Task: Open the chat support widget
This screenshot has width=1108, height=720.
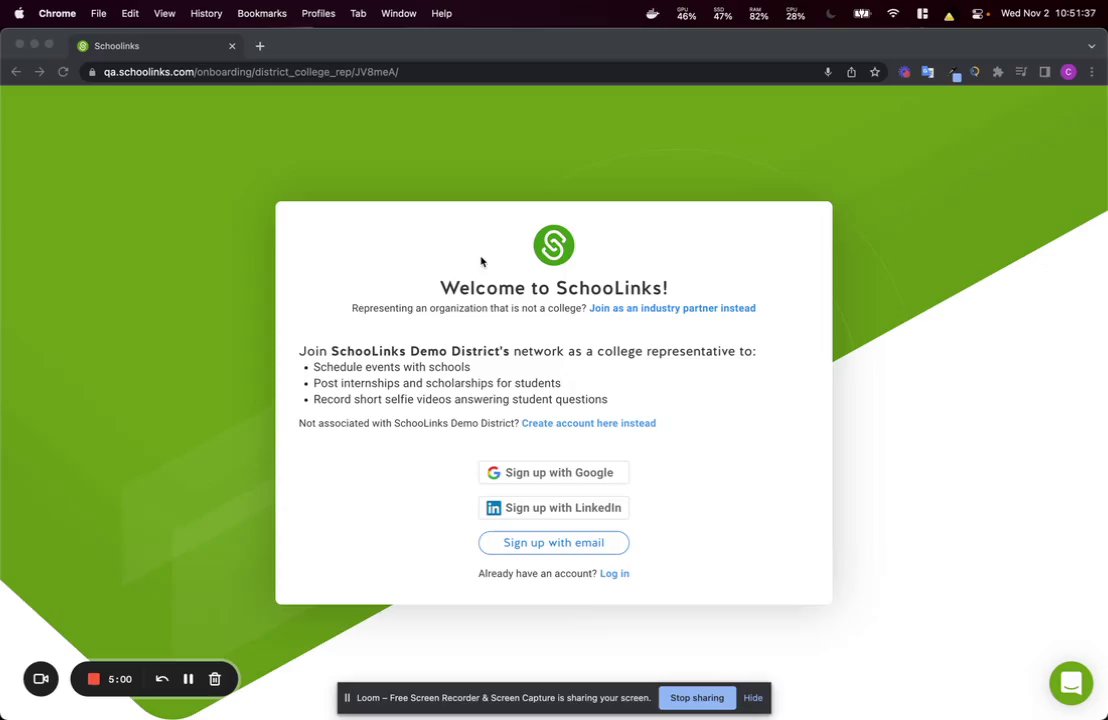Action: [x=1071, y=683]
